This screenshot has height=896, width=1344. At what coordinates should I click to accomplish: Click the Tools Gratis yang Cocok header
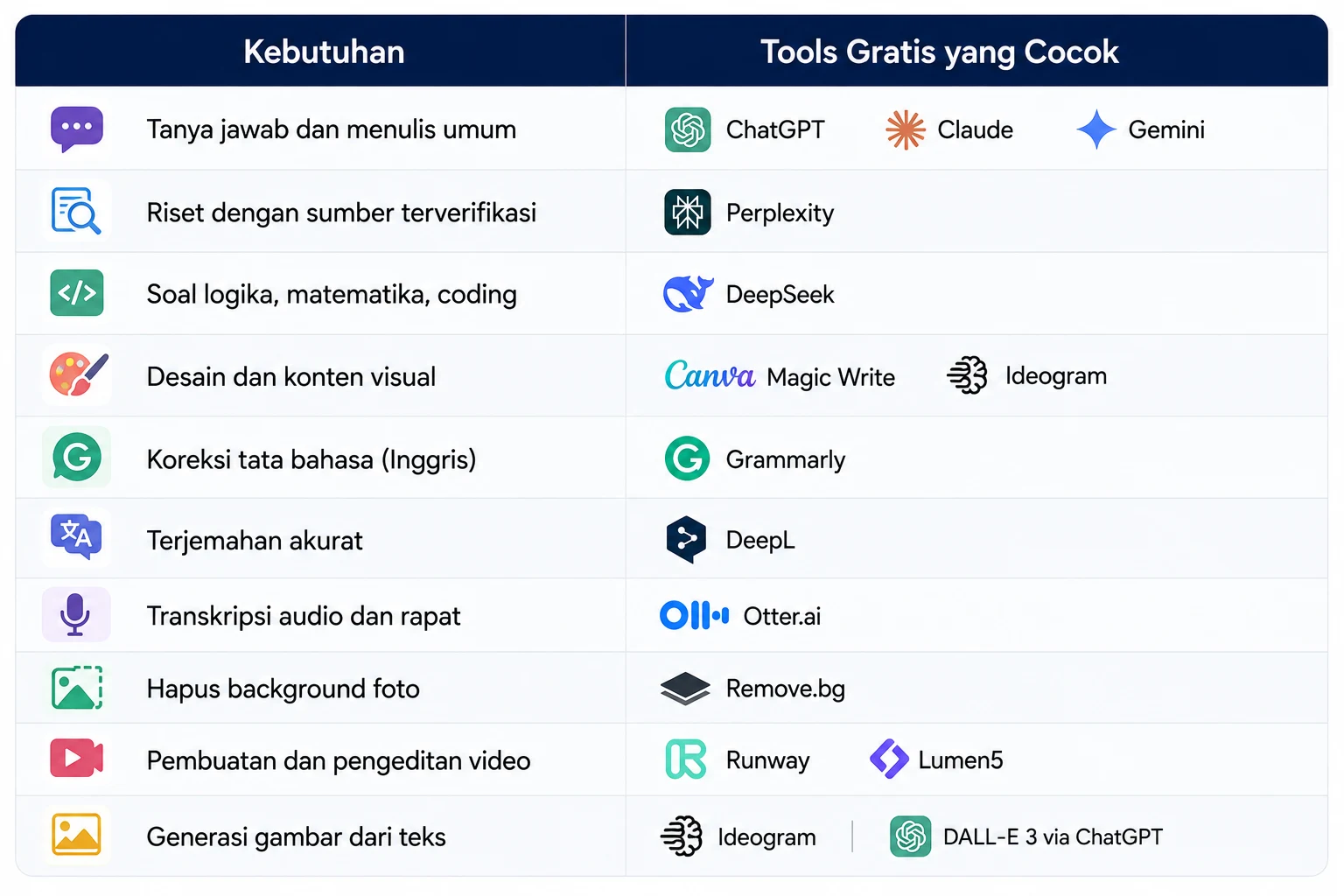click(x=939, y=52)
